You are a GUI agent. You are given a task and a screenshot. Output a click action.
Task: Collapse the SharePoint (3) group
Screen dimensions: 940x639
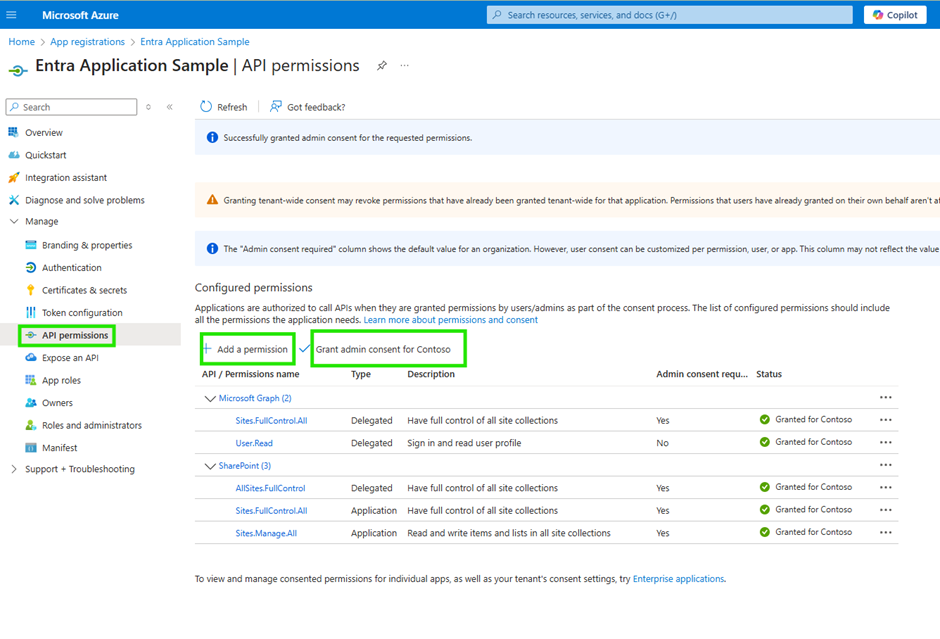coord(210,466)
